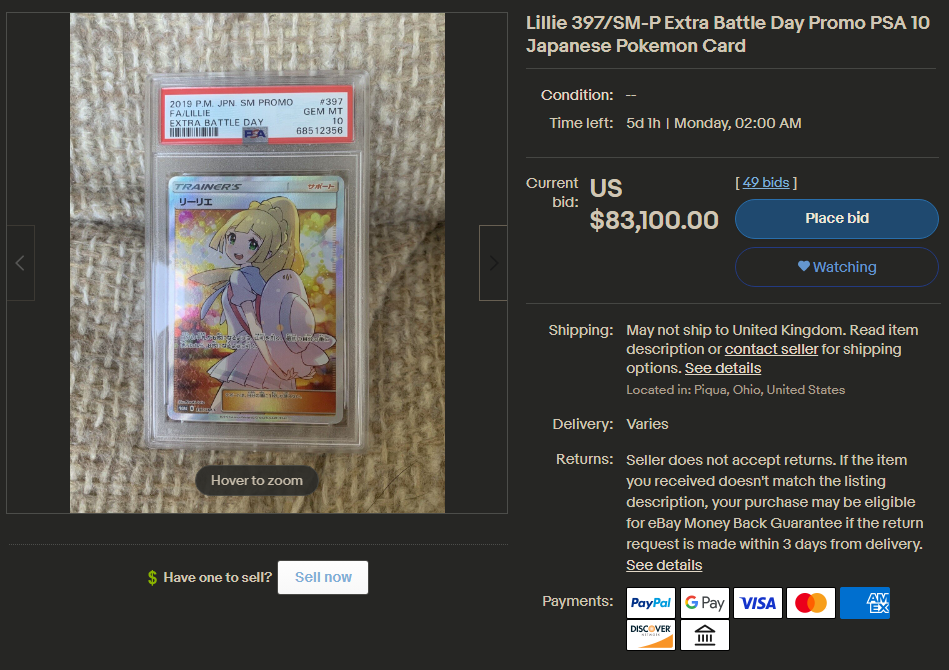
Task: Click the Lillie 397/SM-P listing title
Action: coord(727,34)
